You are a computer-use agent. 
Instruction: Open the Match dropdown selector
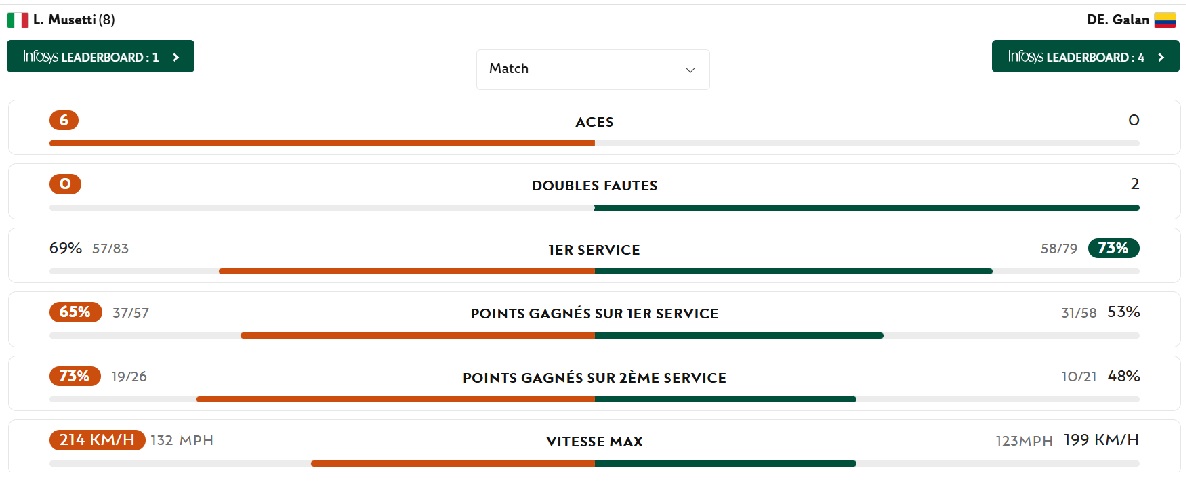[592, 69]
